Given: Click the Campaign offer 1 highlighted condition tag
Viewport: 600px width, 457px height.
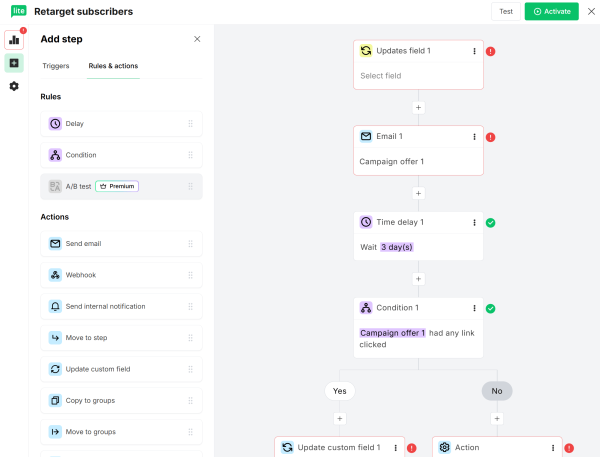Looking at the screenshot, I should pos(393,333).
